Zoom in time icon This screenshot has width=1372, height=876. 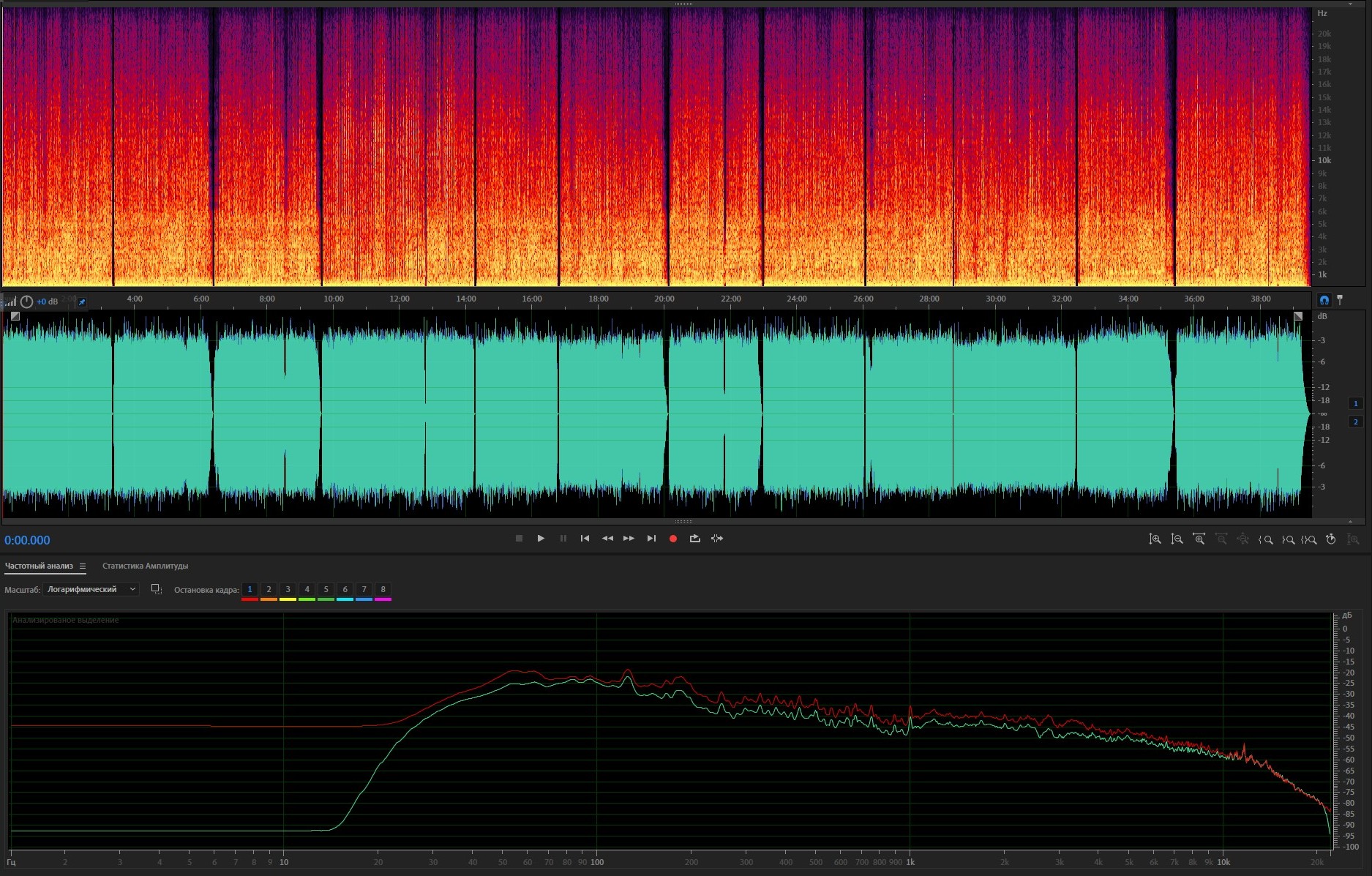(1199, 539)
